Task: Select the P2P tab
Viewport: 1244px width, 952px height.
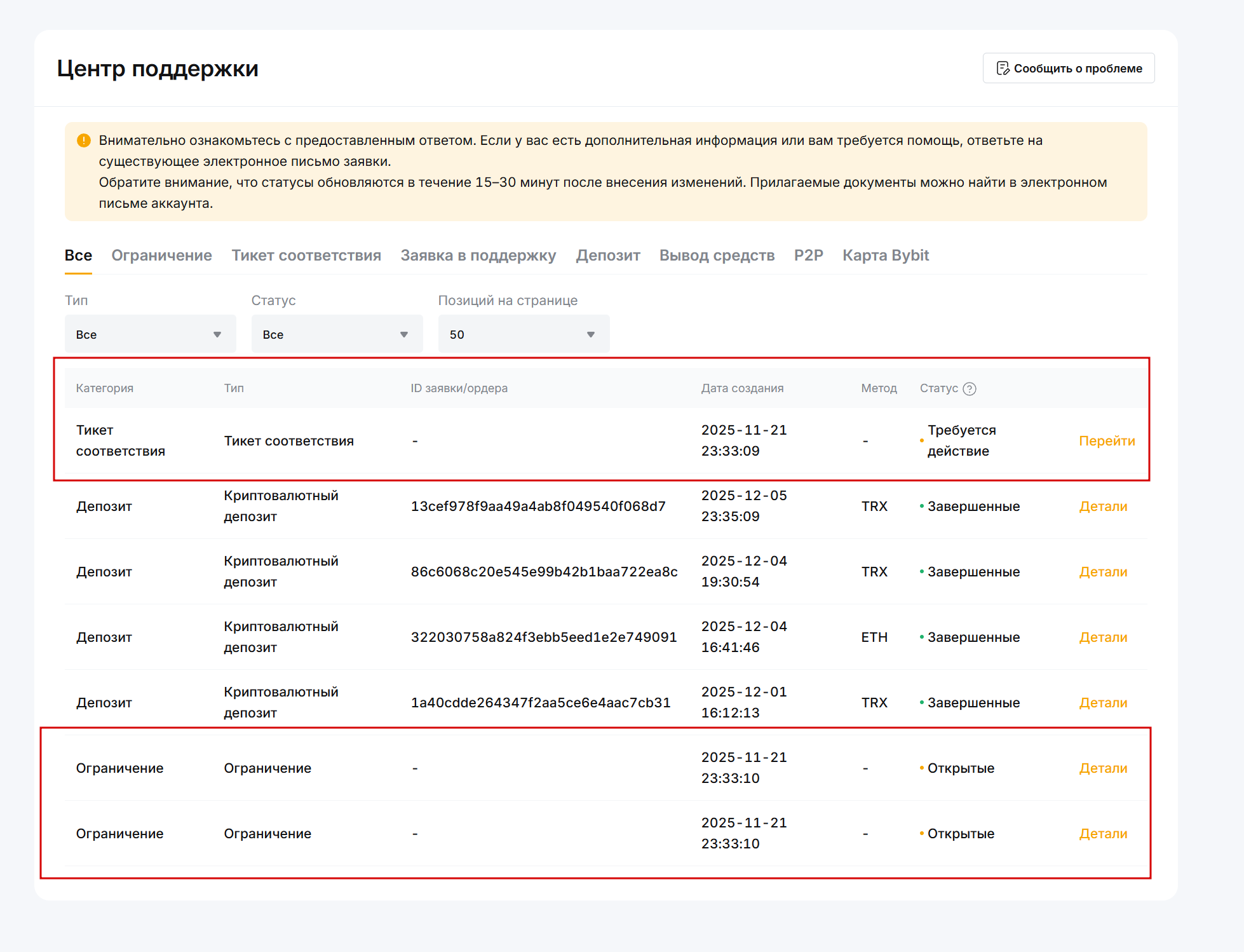Action: tap(808, 255)
